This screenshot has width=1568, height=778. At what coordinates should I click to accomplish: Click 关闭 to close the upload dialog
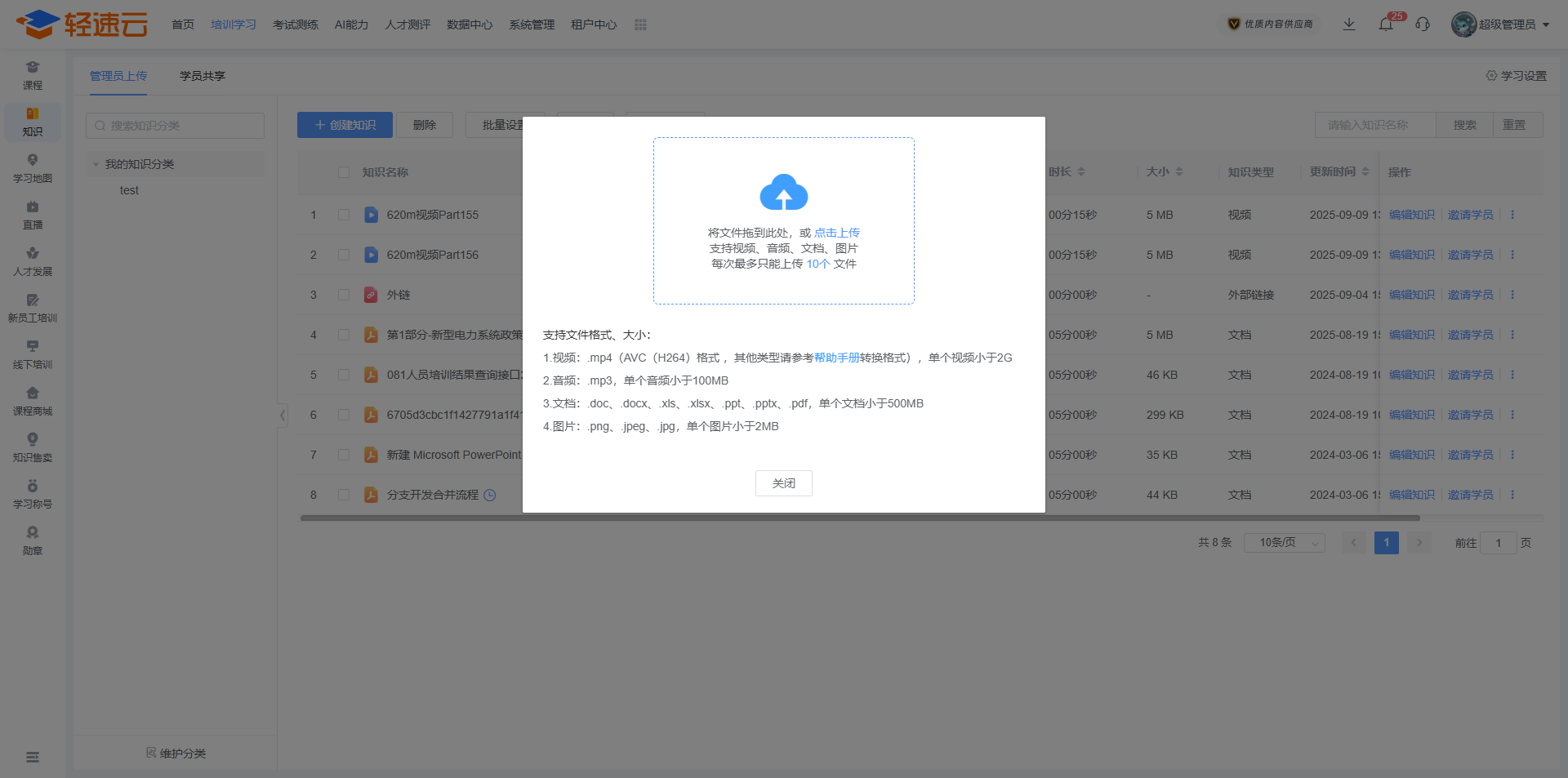(x=783, y=483)
